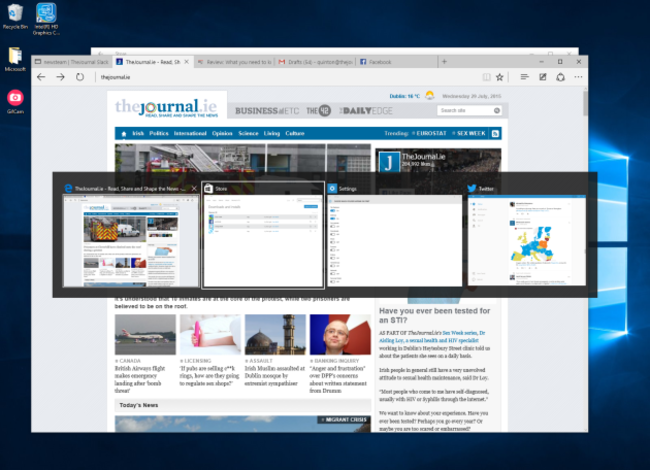Viewport: 650px width, 470px height.
Task: Refresh the page in Edge
Action: click(80, 77)
